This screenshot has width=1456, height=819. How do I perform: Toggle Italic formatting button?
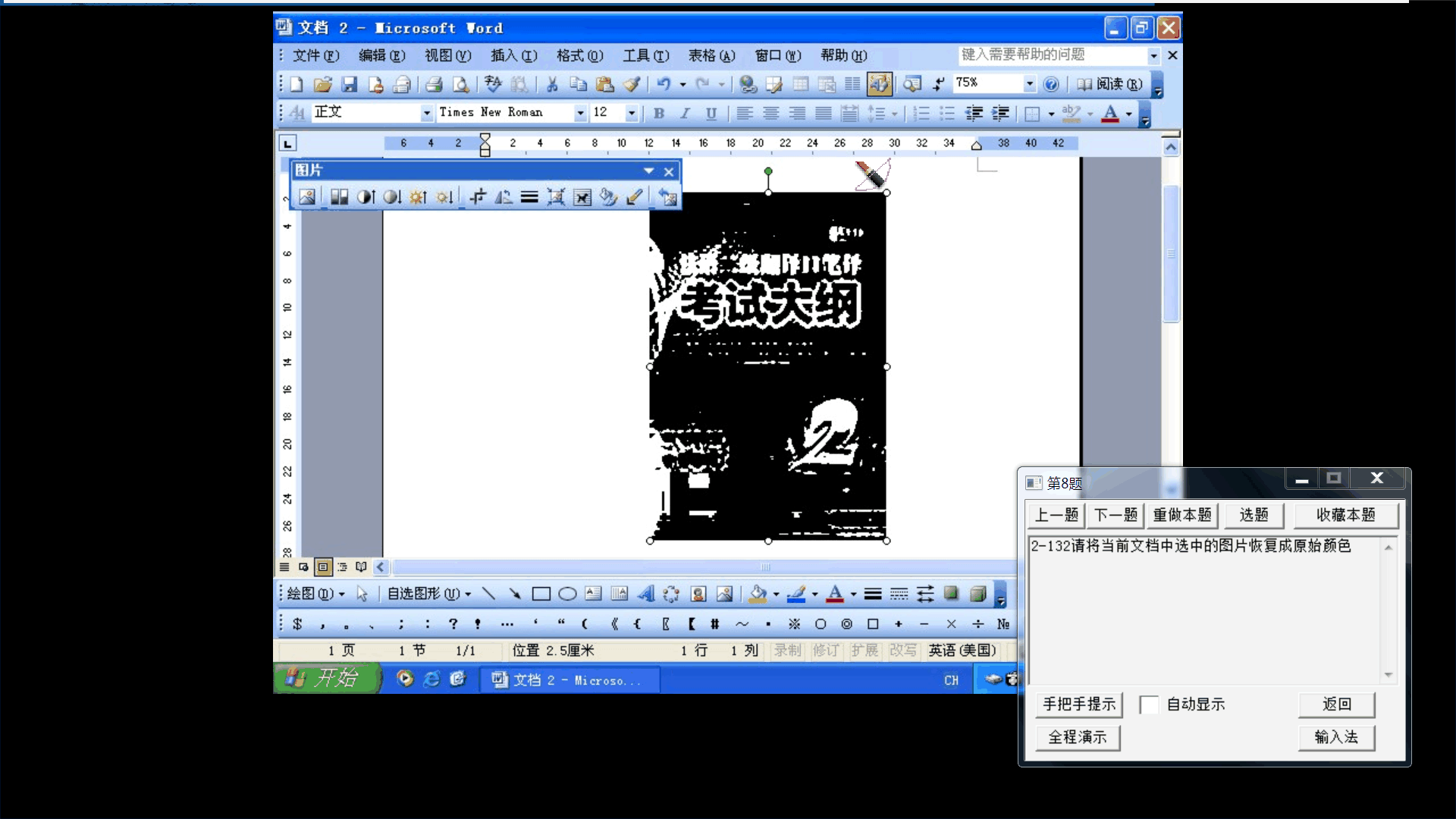[x=685, y=113]
